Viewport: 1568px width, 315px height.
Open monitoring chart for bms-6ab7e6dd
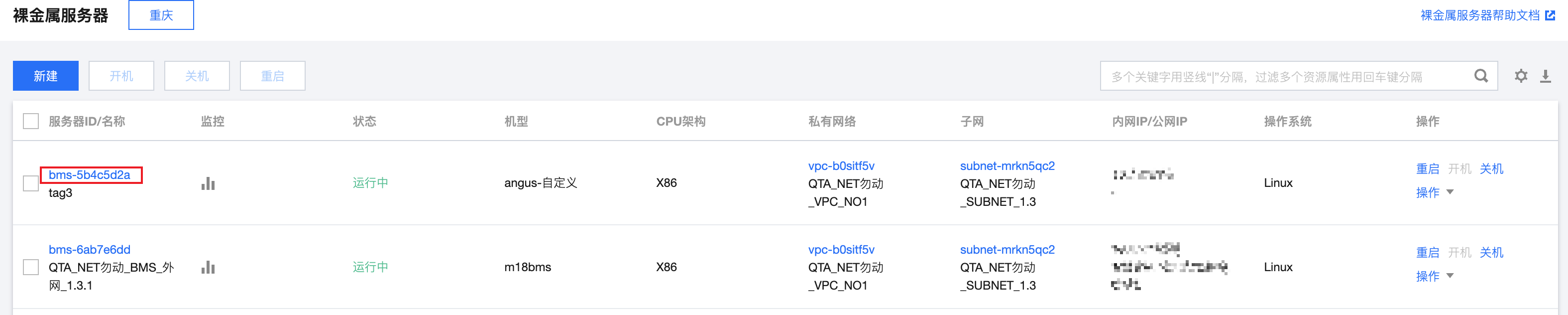click(208, 267)
